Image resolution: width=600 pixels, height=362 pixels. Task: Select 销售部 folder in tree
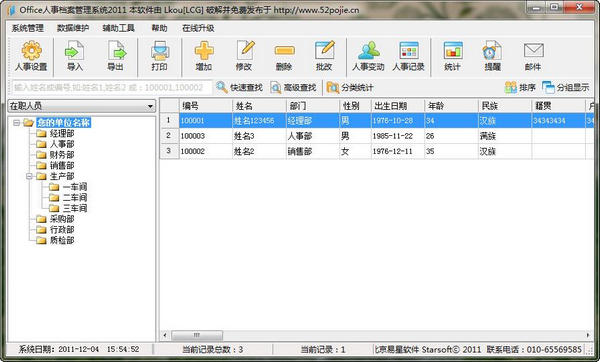click(x=62, y=165)
